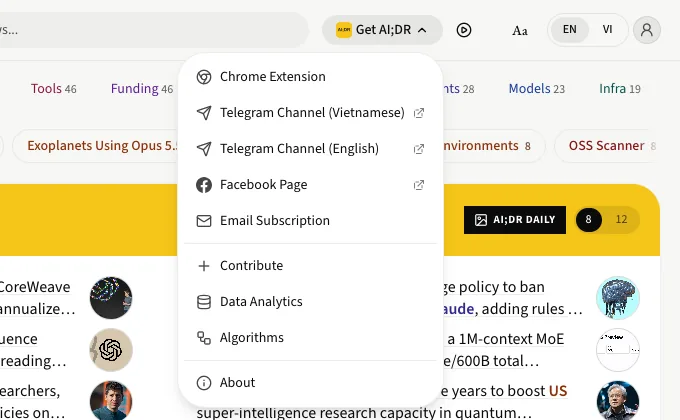Select the Models 23 category tab
Viewport: 680px width, 420px height.
(x=536, y=89)
